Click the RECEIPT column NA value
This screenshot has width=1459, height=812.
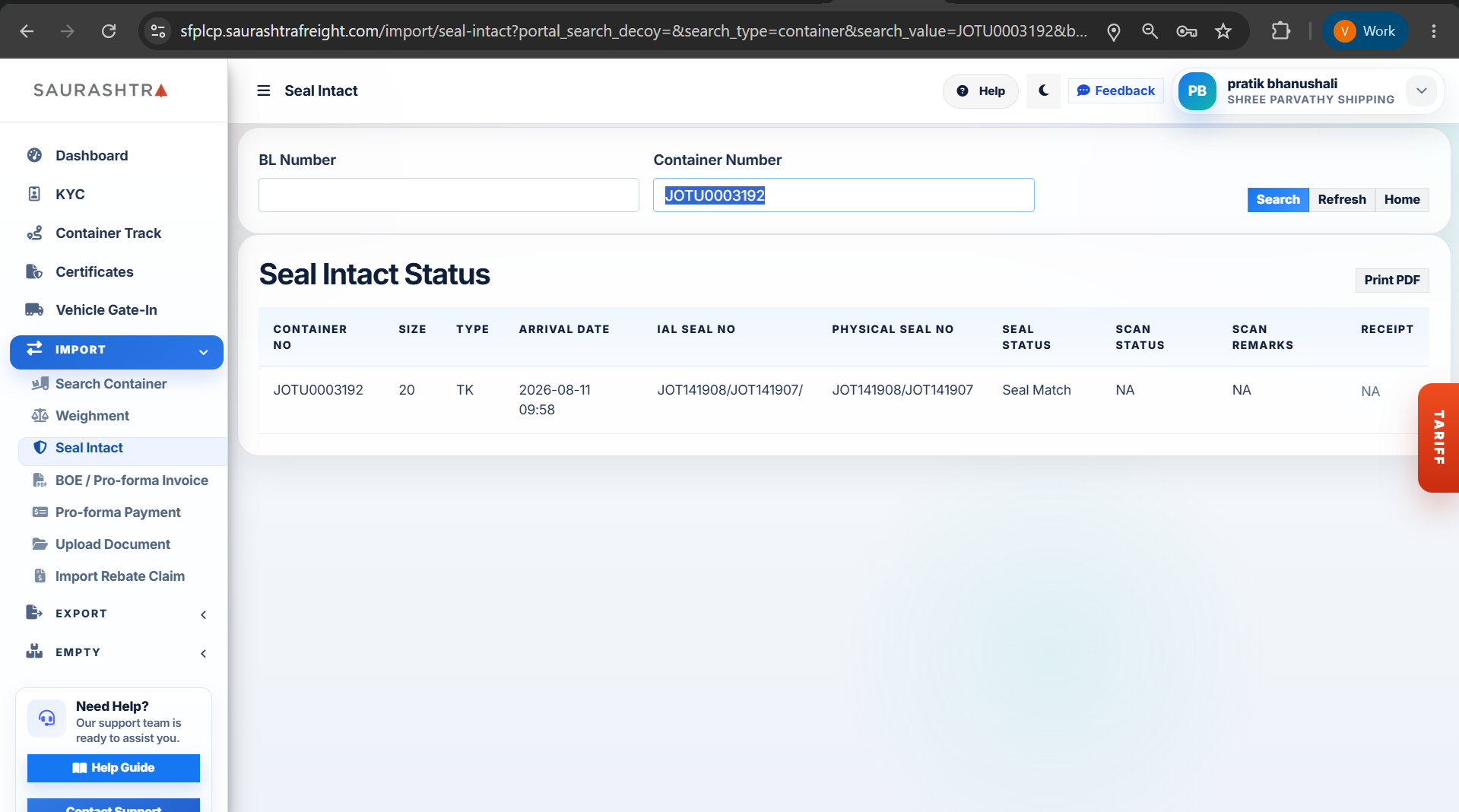click(1370, 392)
